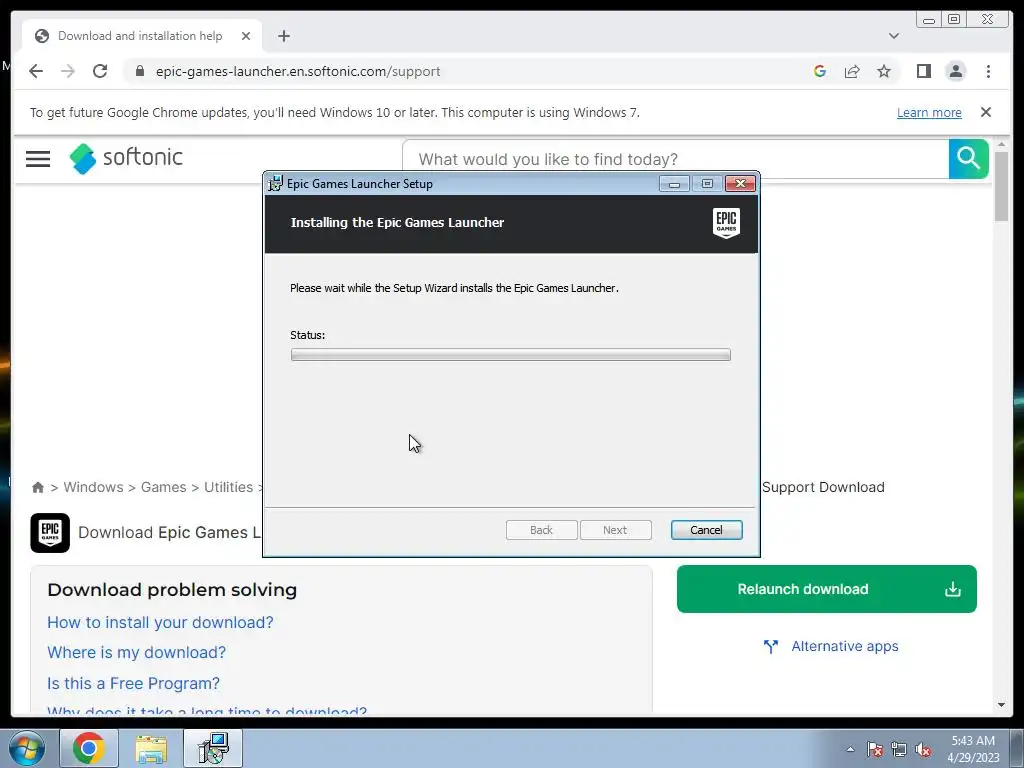Image resolution: width=1024 pixels, height=768 pixels.
Task: Click the Support Download breadcrumb text
Action: (x=823, y=487)
